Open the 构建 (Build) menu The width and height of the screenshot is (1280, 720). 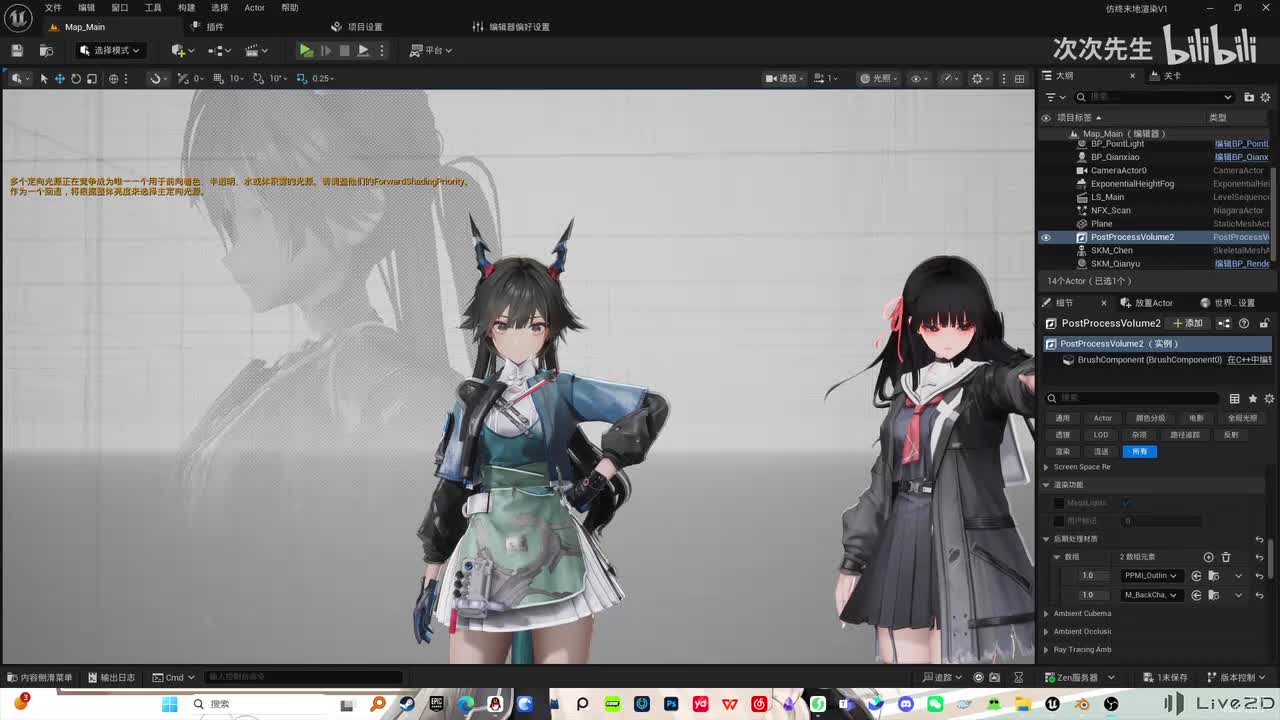click(x=187, y=8)
